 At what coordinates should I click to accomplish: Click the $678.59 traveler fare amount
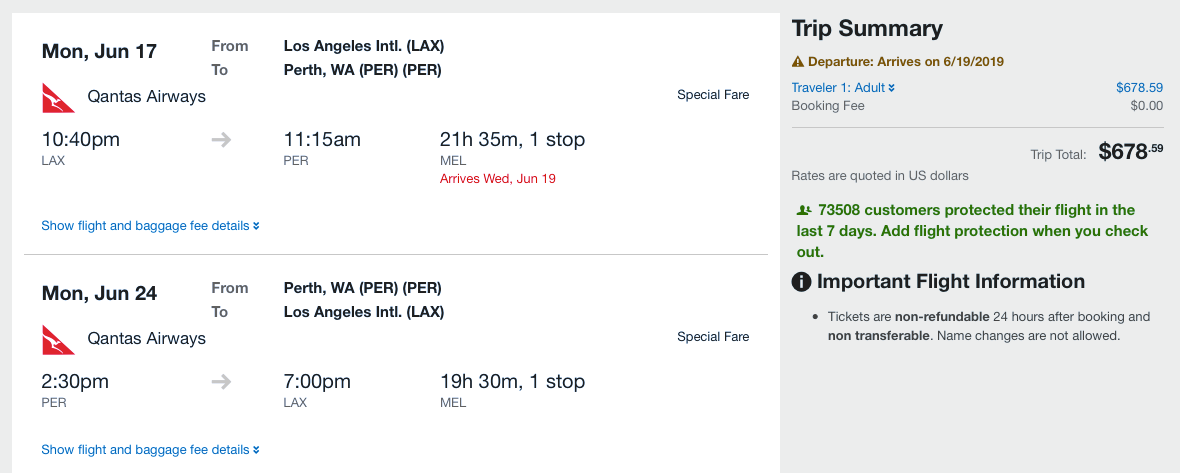point(1139,88)
